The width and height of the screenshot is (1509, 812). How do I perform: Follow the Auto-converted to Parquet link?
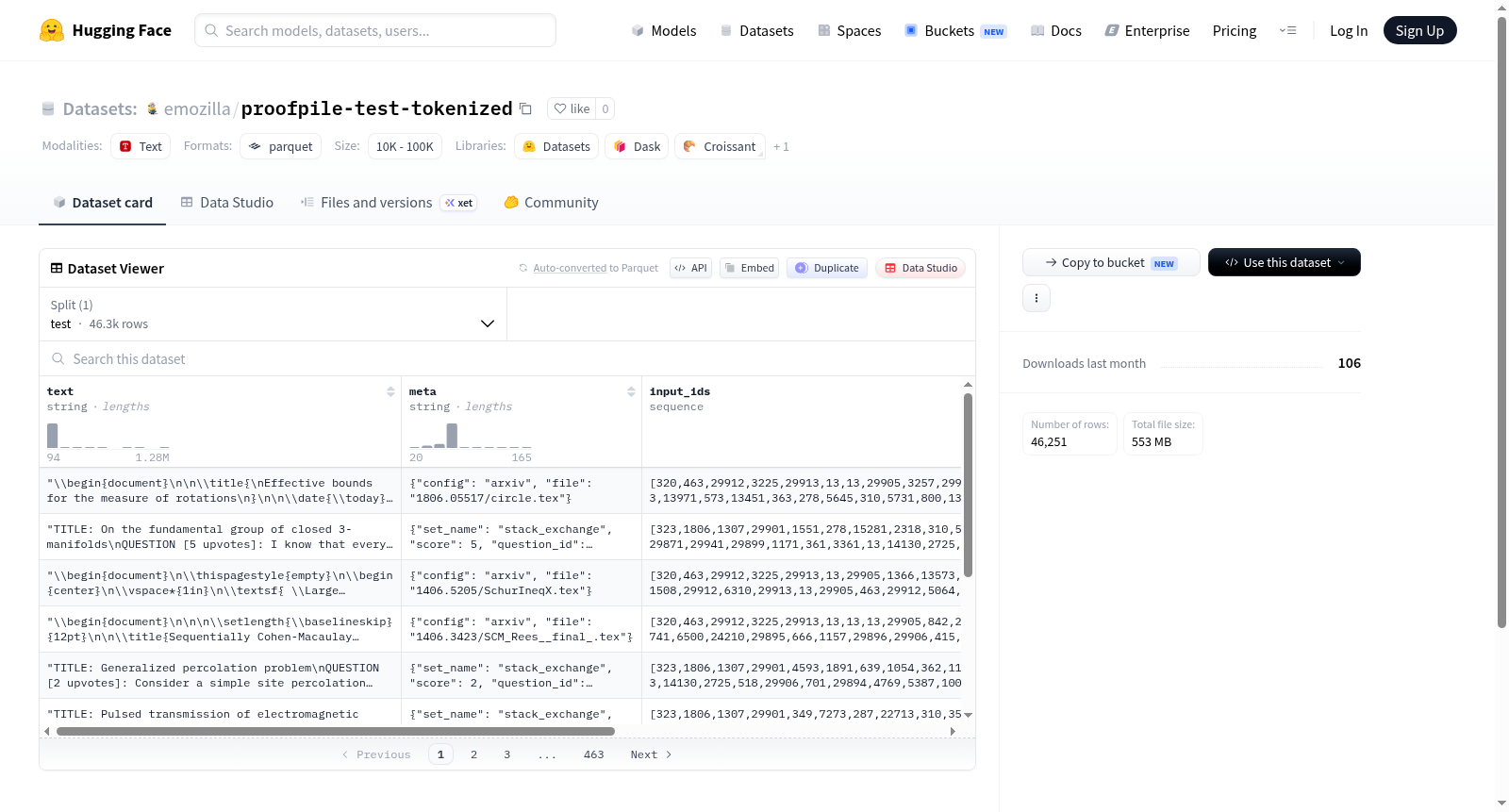[596, 268]
